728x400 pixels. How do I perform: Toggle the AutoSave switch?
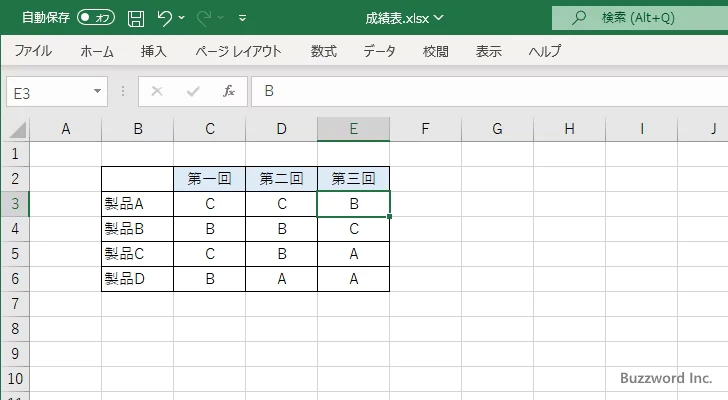pyautogui.click(x=96, y=18)
